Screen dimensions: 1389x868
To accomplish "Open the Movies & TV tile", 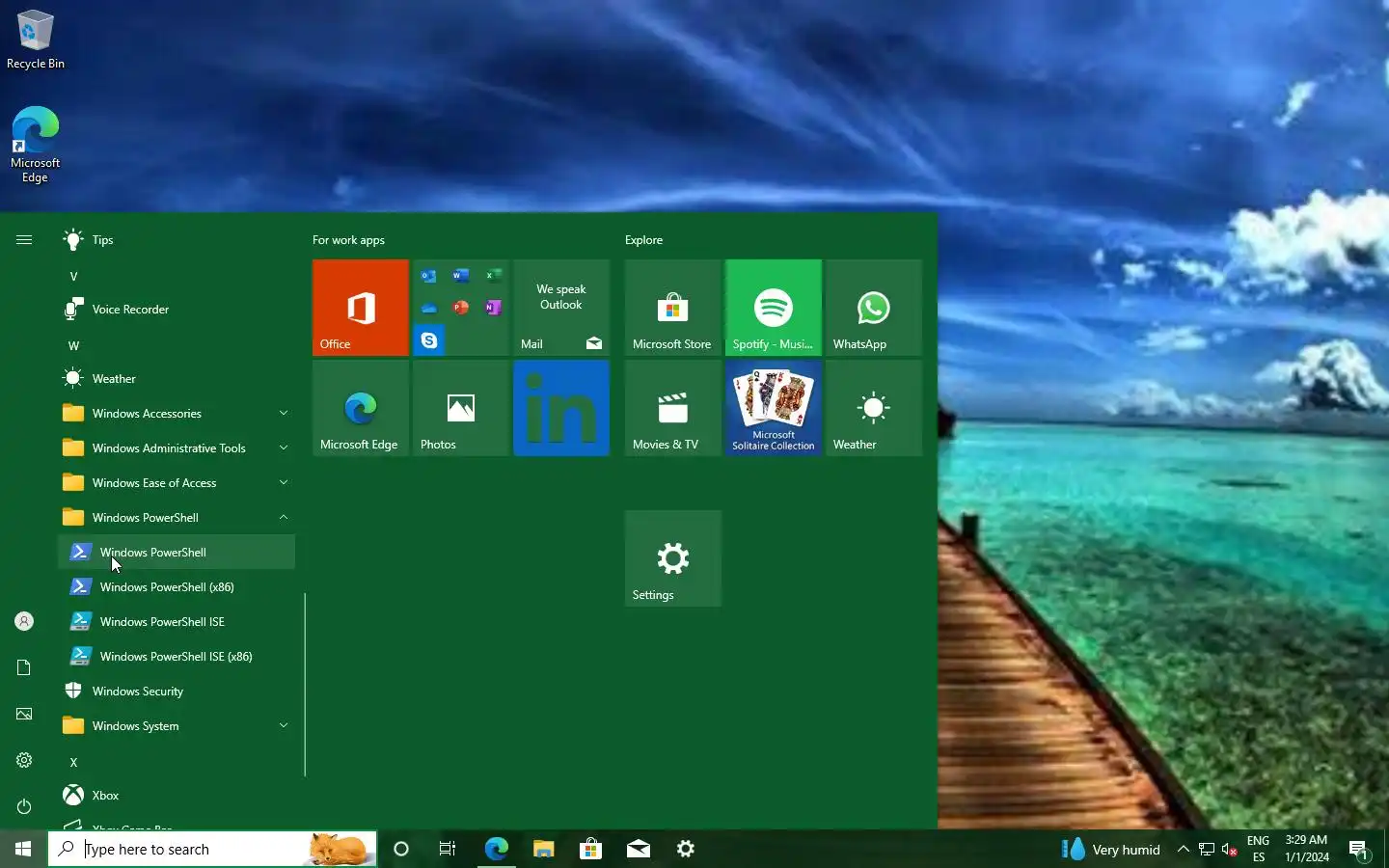I will pos(673,408).
